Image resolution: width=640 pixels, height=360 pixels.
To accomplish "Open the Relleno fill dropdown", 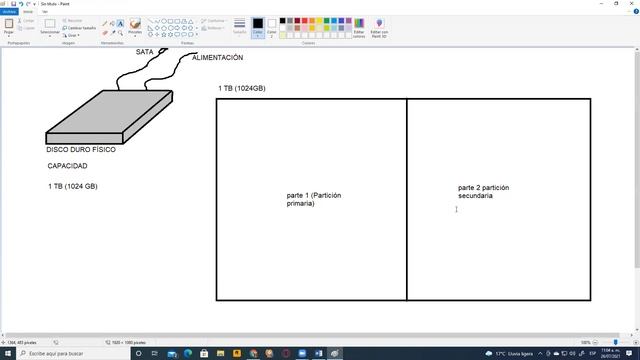I will point(213,28).
